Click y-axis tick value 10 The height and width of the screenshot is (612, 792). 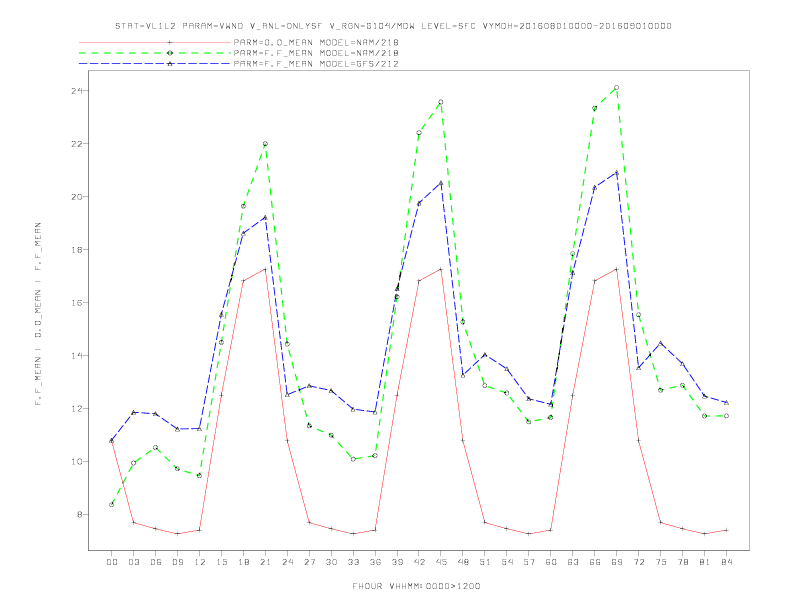point(77,462)
